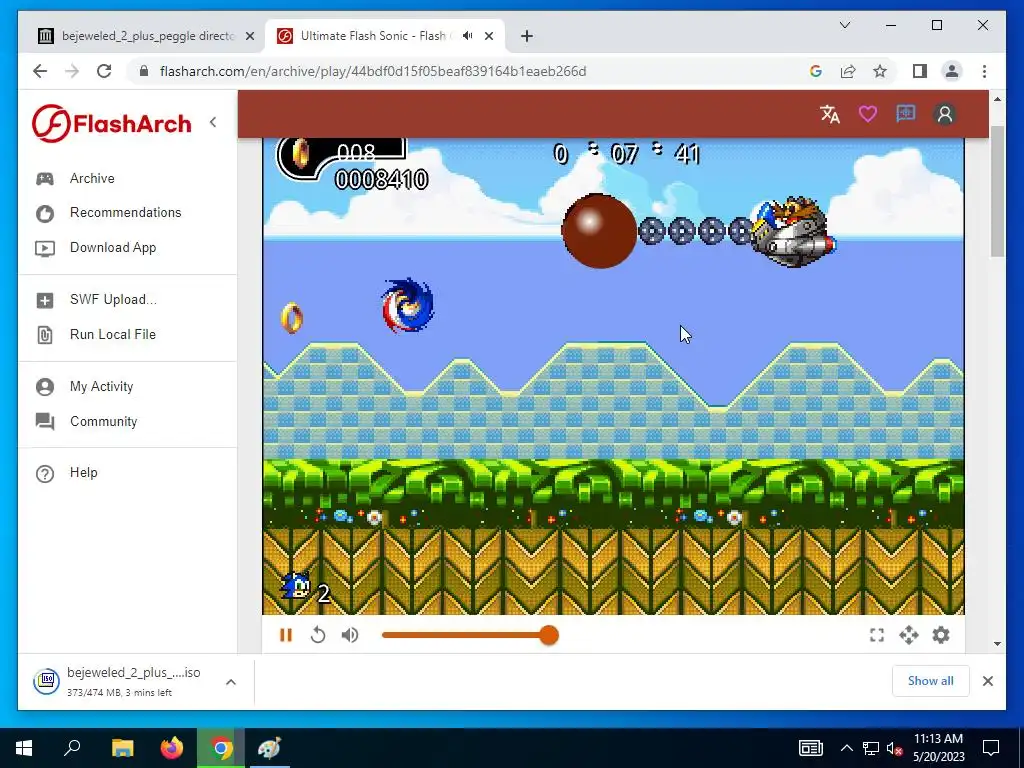Click the page vertical scrollbar thumb
Image resolution: width=1024 pixels, height=768 pixels.
pos(997,191)
